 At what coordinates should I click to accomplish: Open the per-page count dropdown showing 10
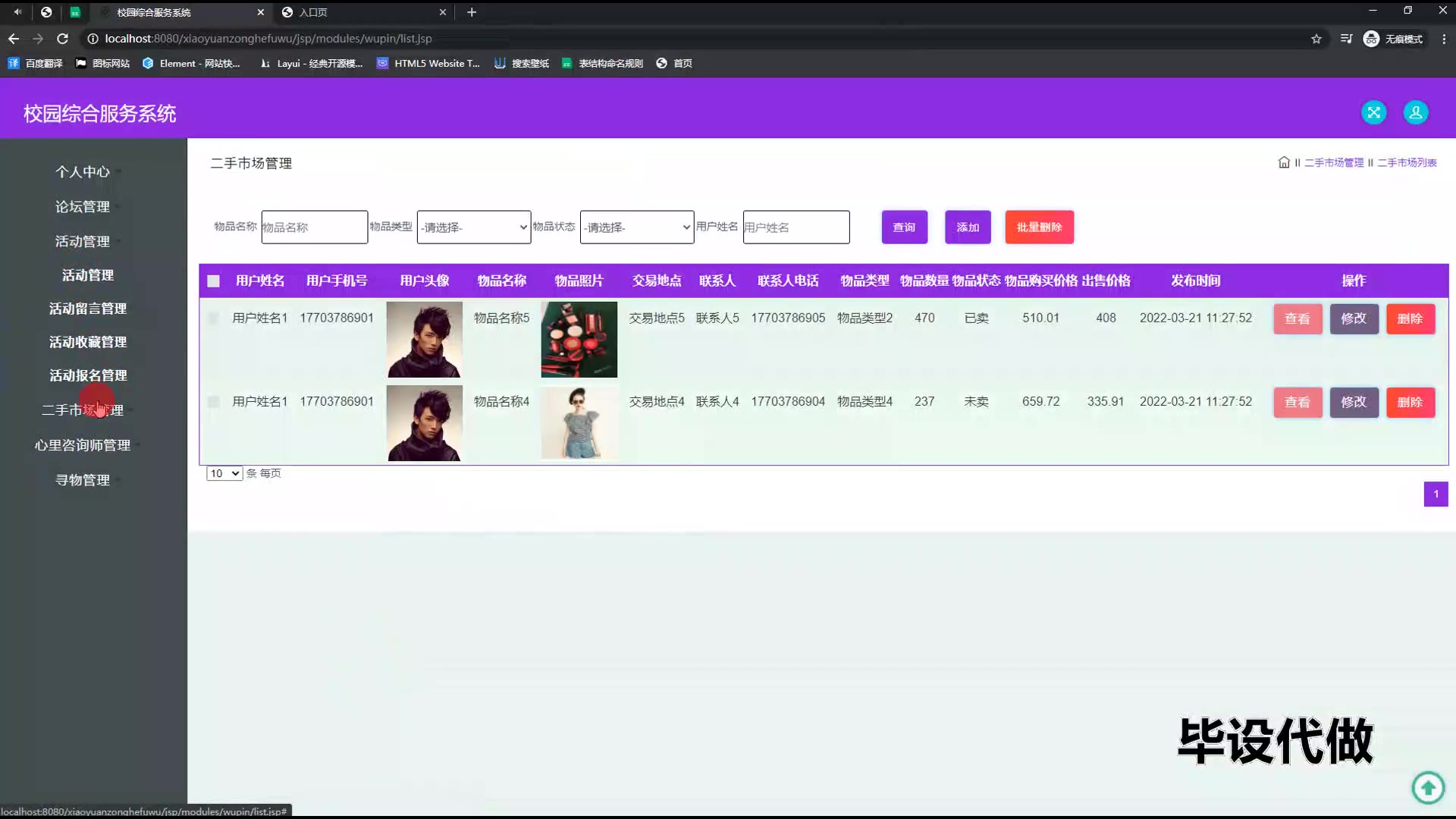coord(224,473)
